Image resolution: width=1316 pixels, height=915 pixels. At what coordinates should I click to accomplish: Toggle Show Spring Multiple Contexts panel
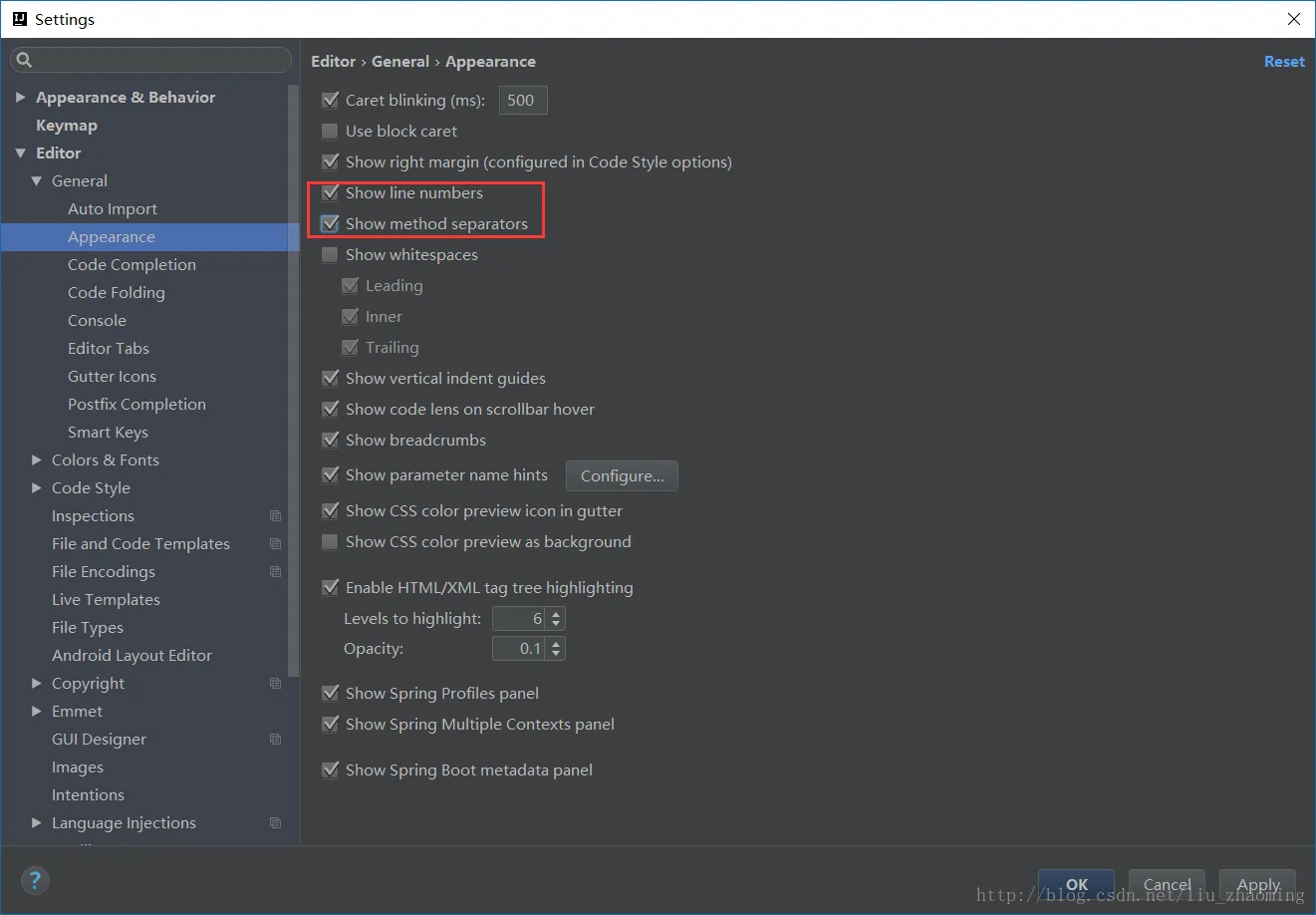331,724
